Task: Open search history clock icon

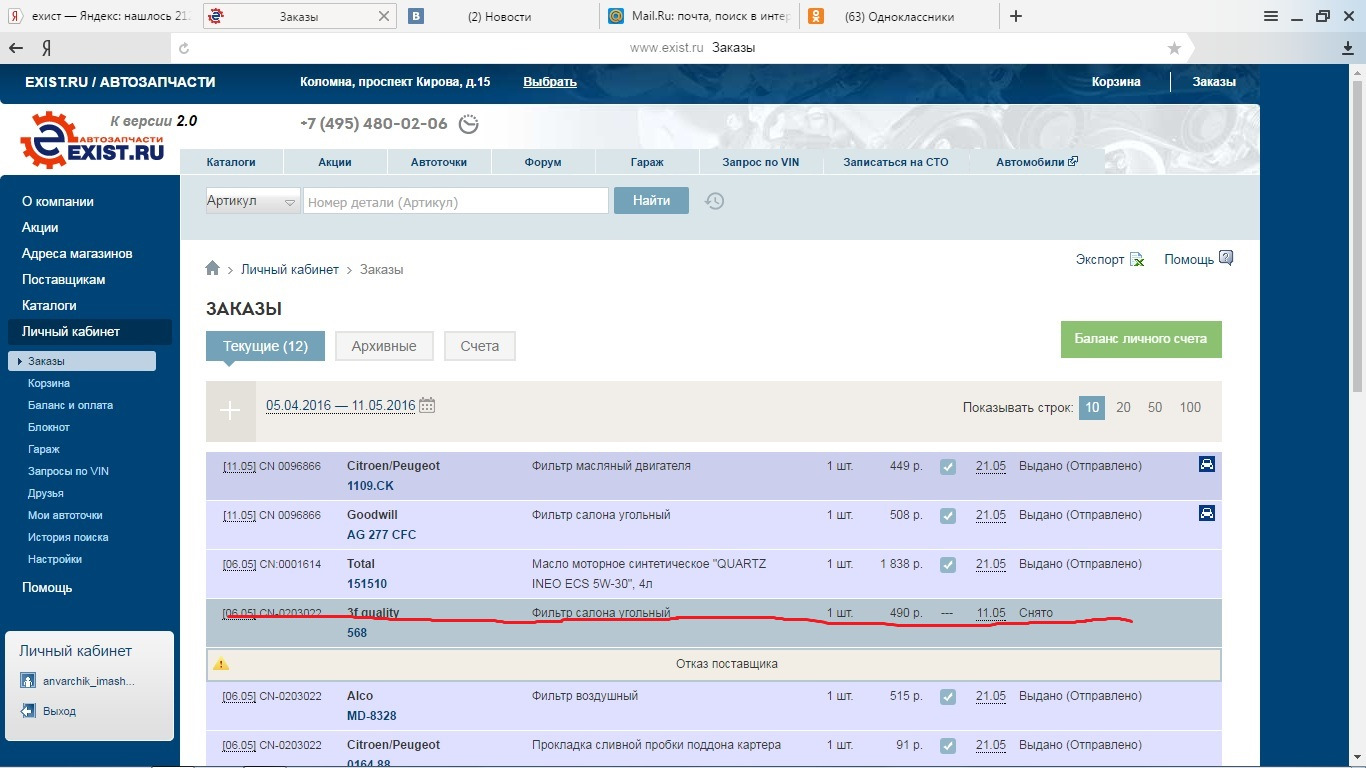Action: (x=714, y=201)
